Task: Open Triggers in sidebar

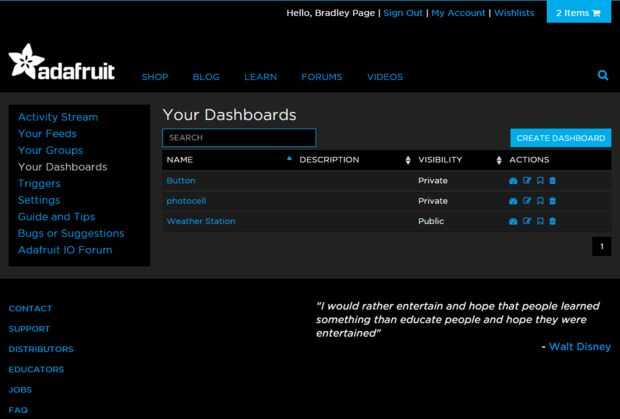Action: 40,183
